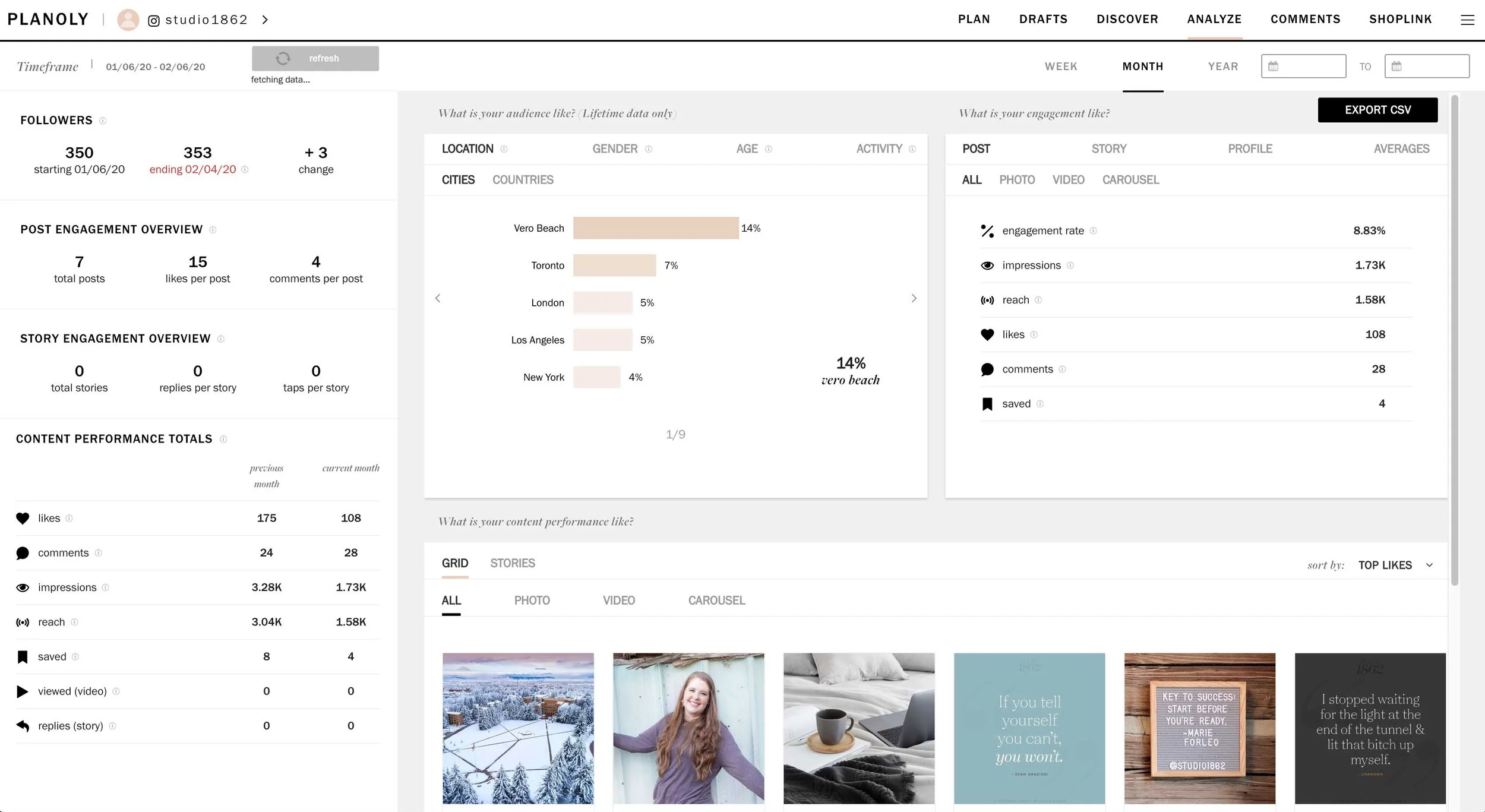
Task: Open the hamburger menu icon
Action: (1467, 20)
